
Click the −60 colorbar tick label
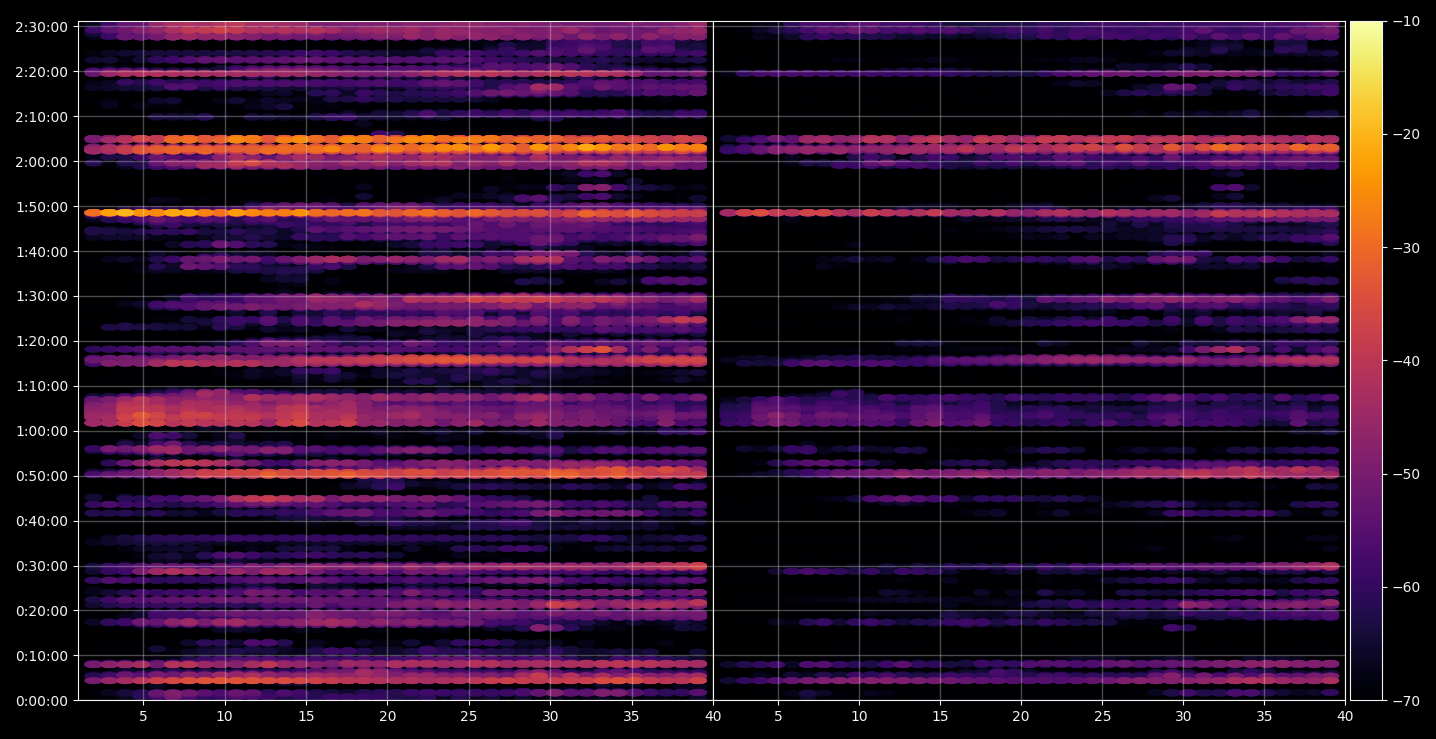click(1406, 587)
